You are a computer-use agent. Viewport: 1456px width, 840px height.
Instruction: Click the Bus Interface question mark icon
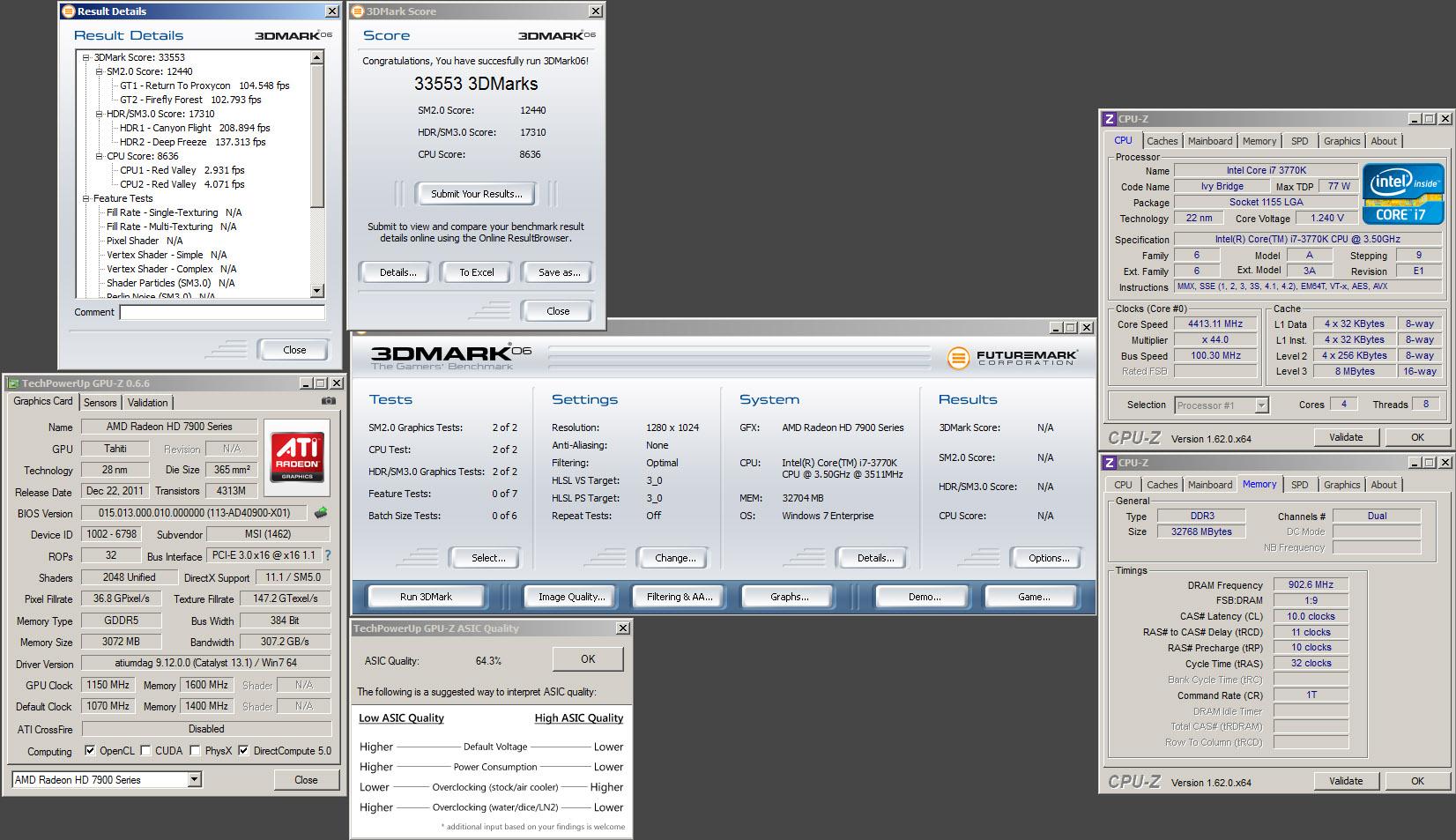pyautogui.click(x=328, y=555)
